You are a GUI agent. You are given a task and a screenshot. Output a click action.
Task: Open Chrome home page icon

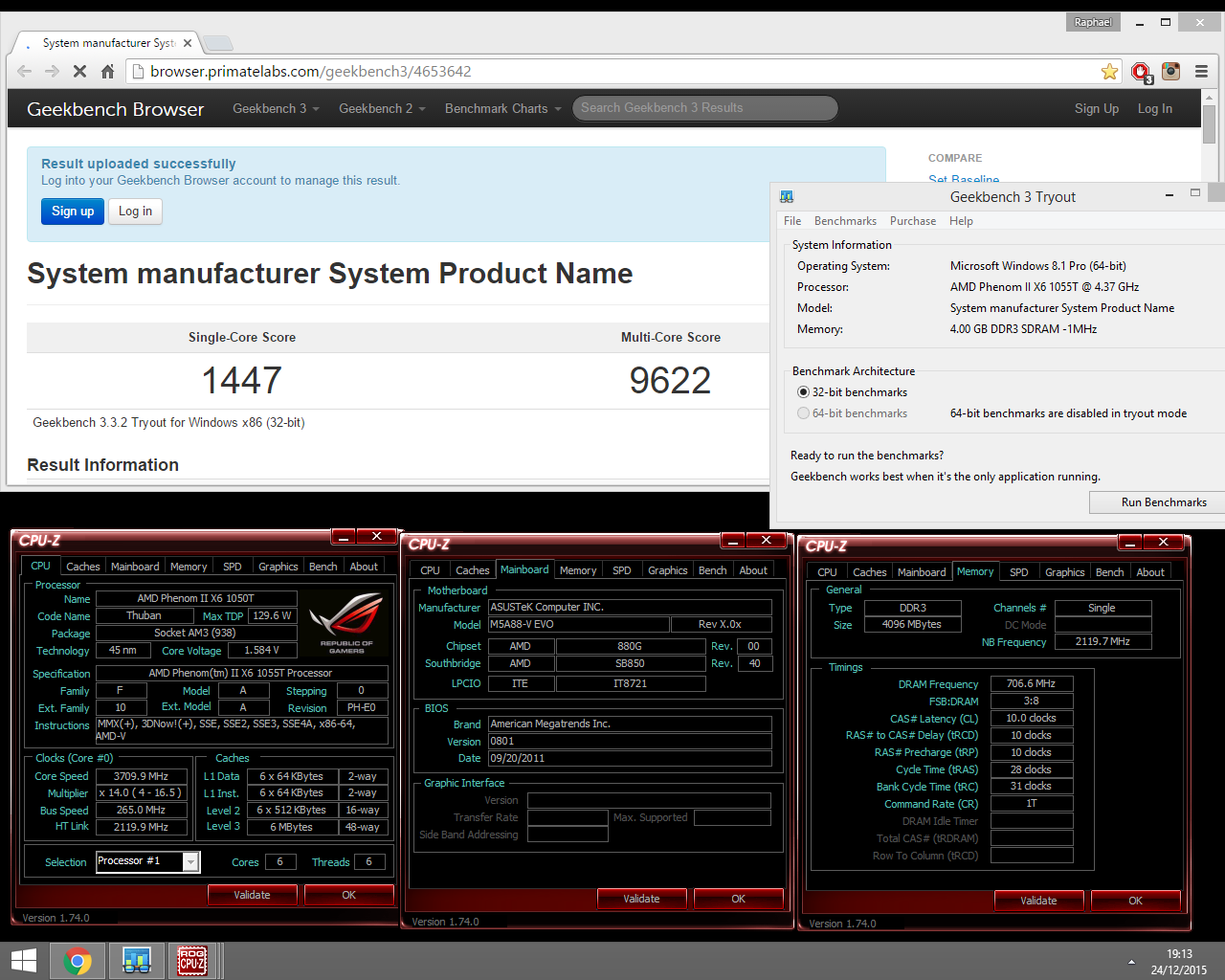coord(107,72)
